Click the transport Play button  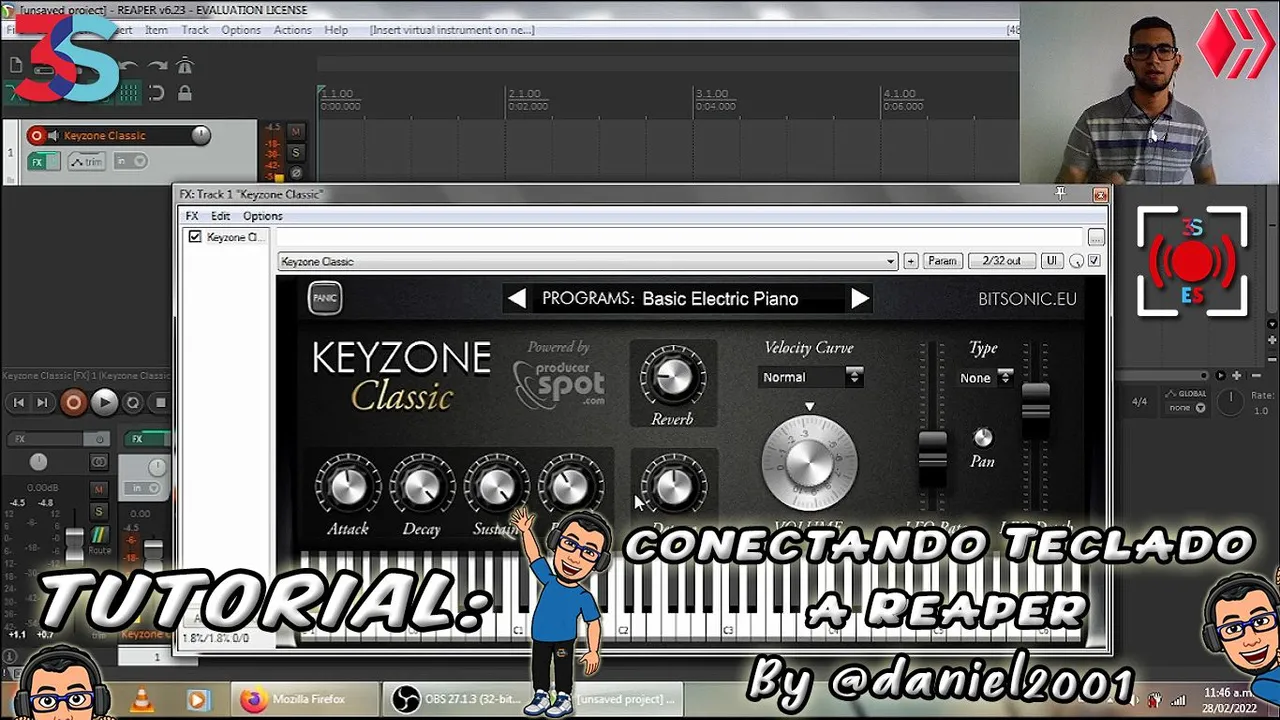[104, 402]
